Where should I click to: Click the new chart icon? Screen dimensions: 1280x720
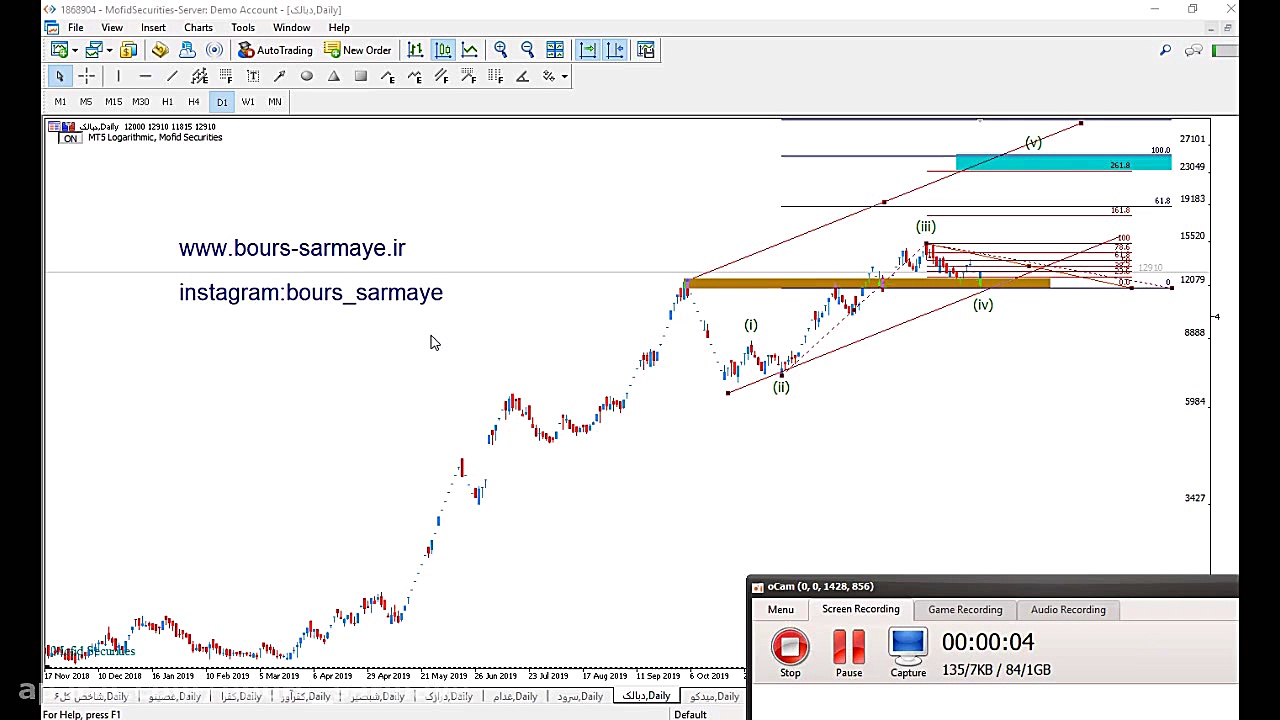point(59,50)
